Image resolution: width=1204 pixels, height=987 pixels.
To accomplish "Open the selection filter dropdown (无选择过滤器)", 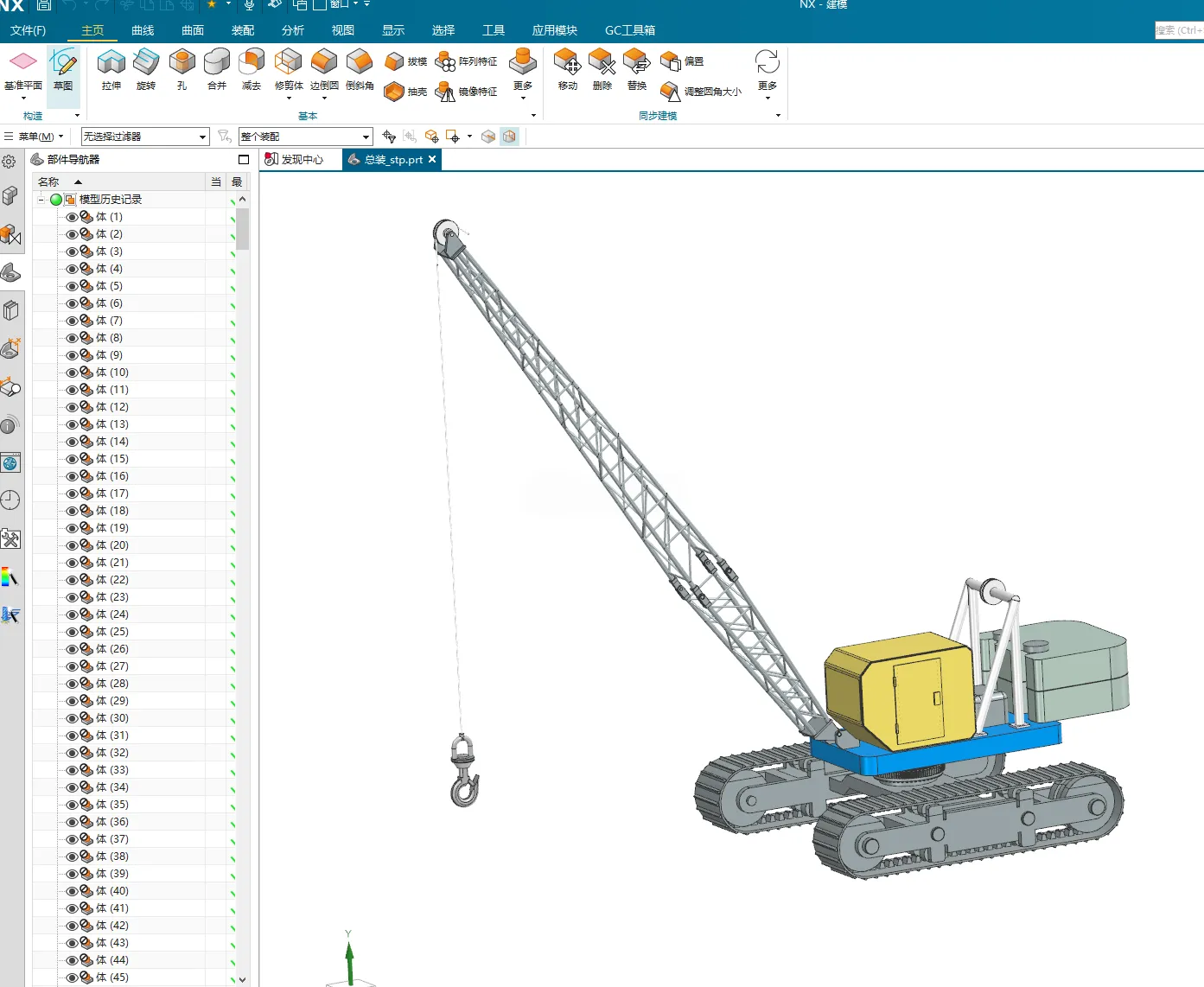I will coord(145,137).
